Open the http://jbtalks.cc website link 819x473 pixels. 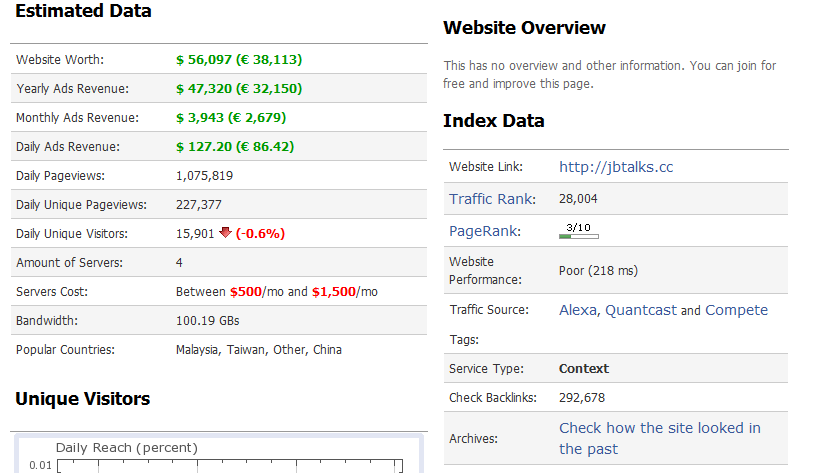point(615,167)
